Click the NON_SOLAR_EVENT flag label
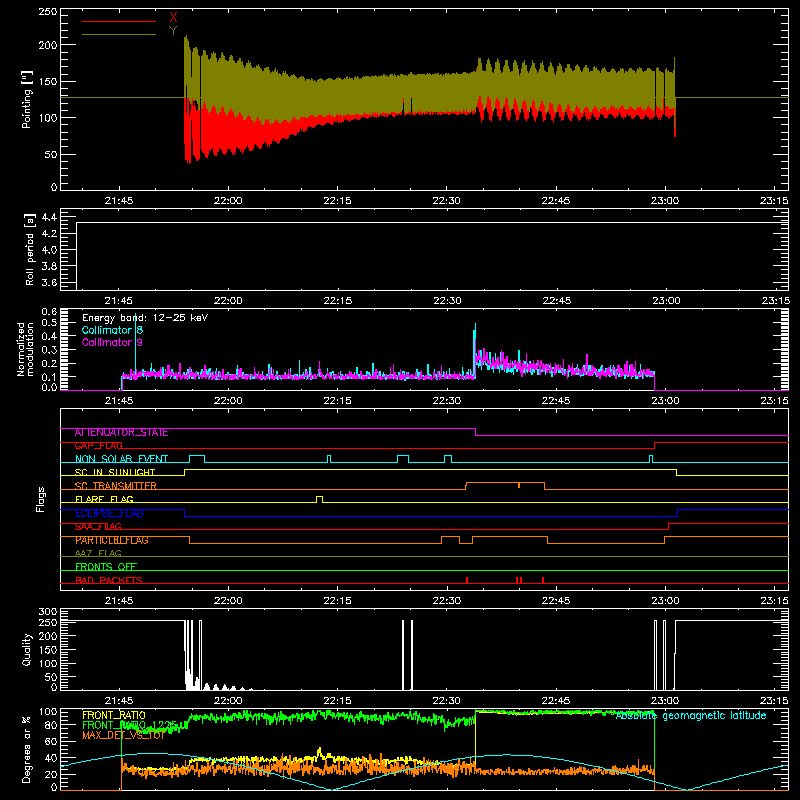Viewport: 800px width, 800px height. [x=121, y=459]
